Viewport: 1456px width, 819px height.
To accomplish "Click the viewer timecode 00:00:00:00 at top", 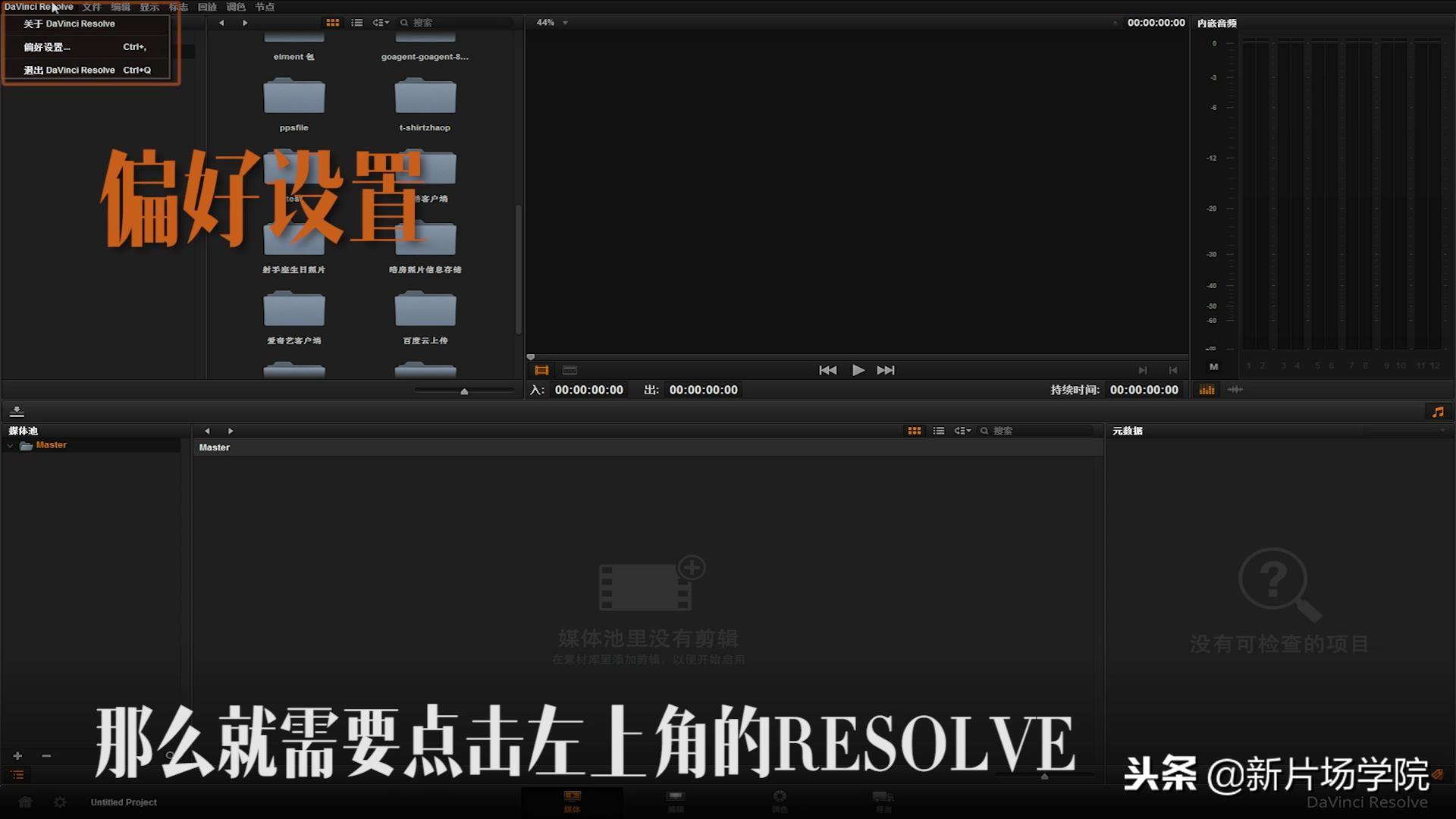I will [1156, 23].
